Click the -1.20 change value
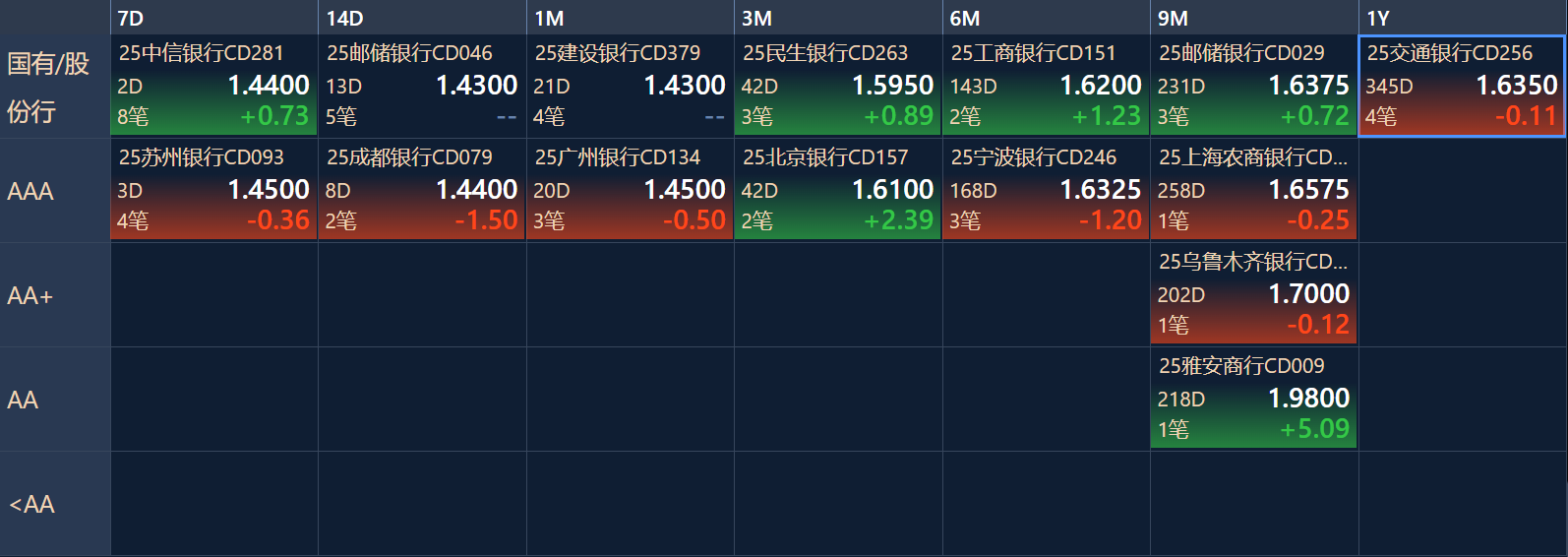 pyautogui.click(x=1111, y=220)
